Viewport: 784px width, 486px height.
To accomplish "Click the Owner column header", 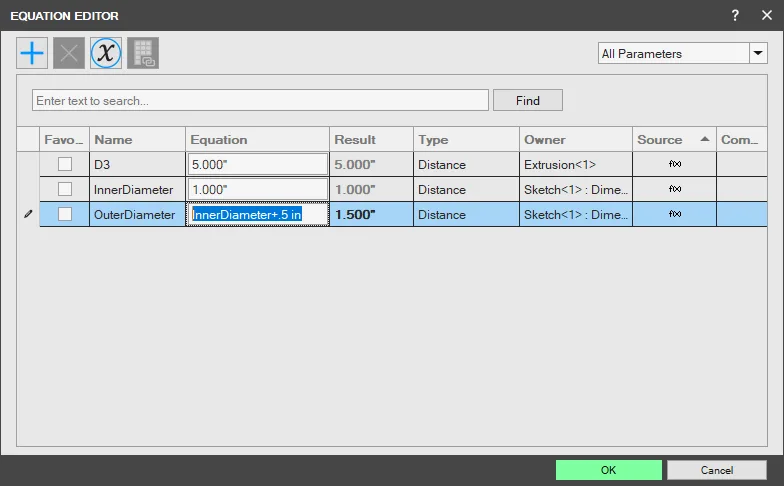I will pyautogui.click(x=576, y=140).
